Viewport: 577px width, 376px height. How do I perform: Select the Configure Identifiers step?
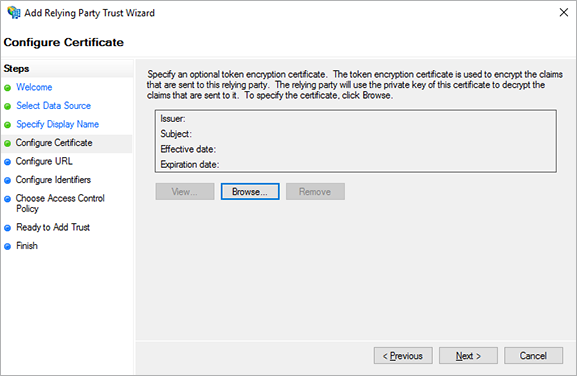click(x=53, y=180)
